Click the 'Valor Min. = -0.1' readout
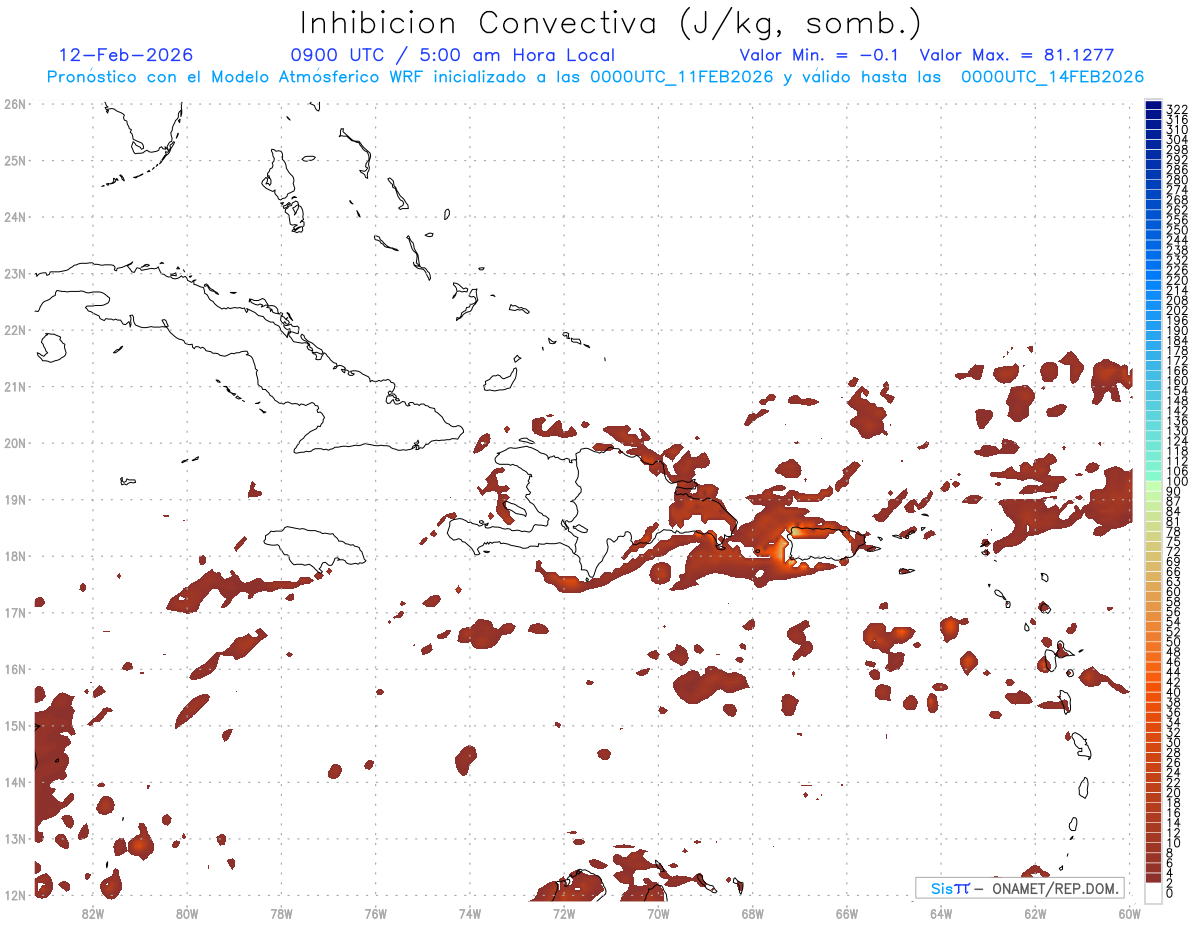This screenshot has height=927, width=1200. tap(821, 55)
